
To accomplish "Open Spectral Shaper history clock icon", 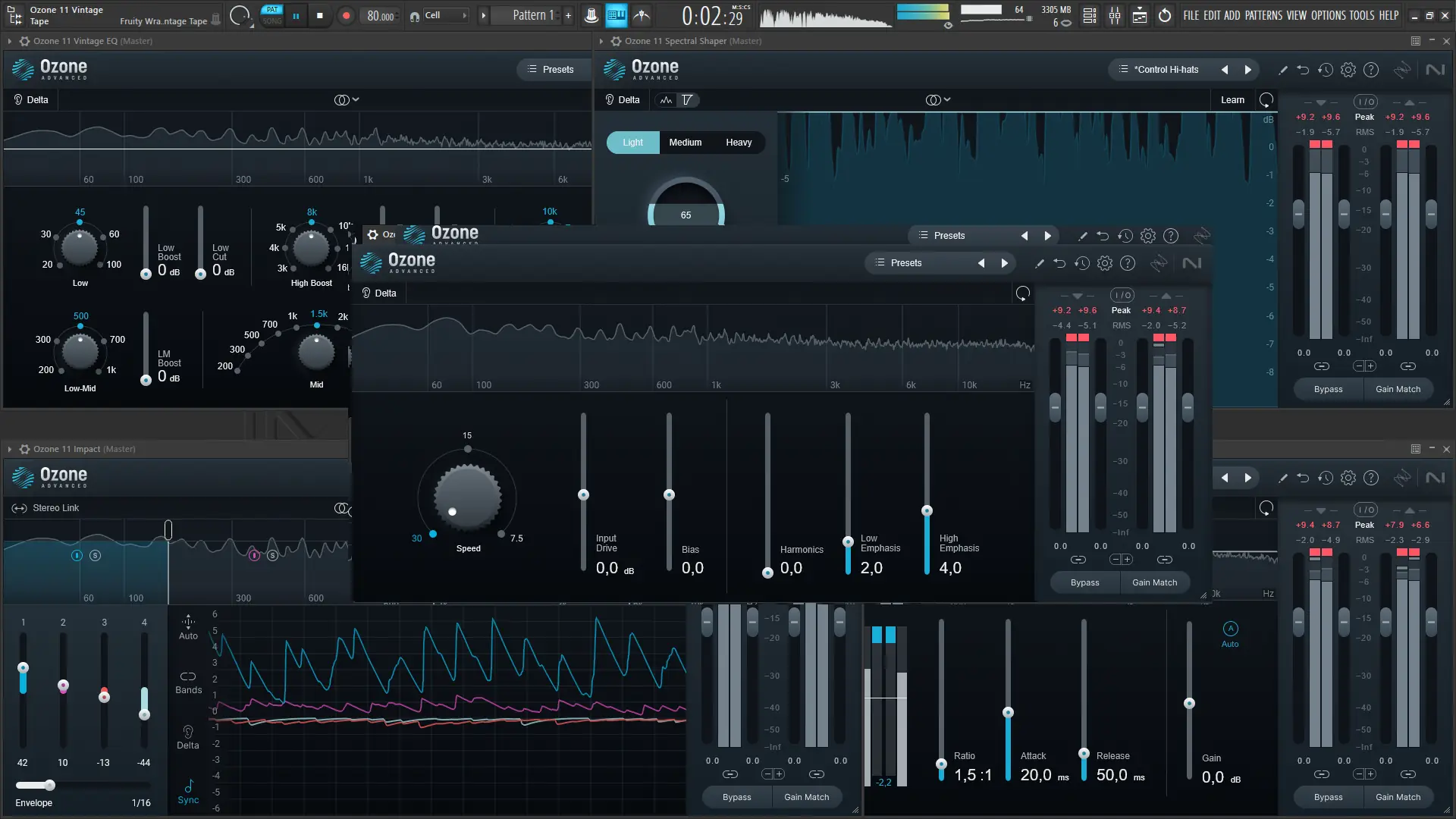I will (x=1325, y=70).
